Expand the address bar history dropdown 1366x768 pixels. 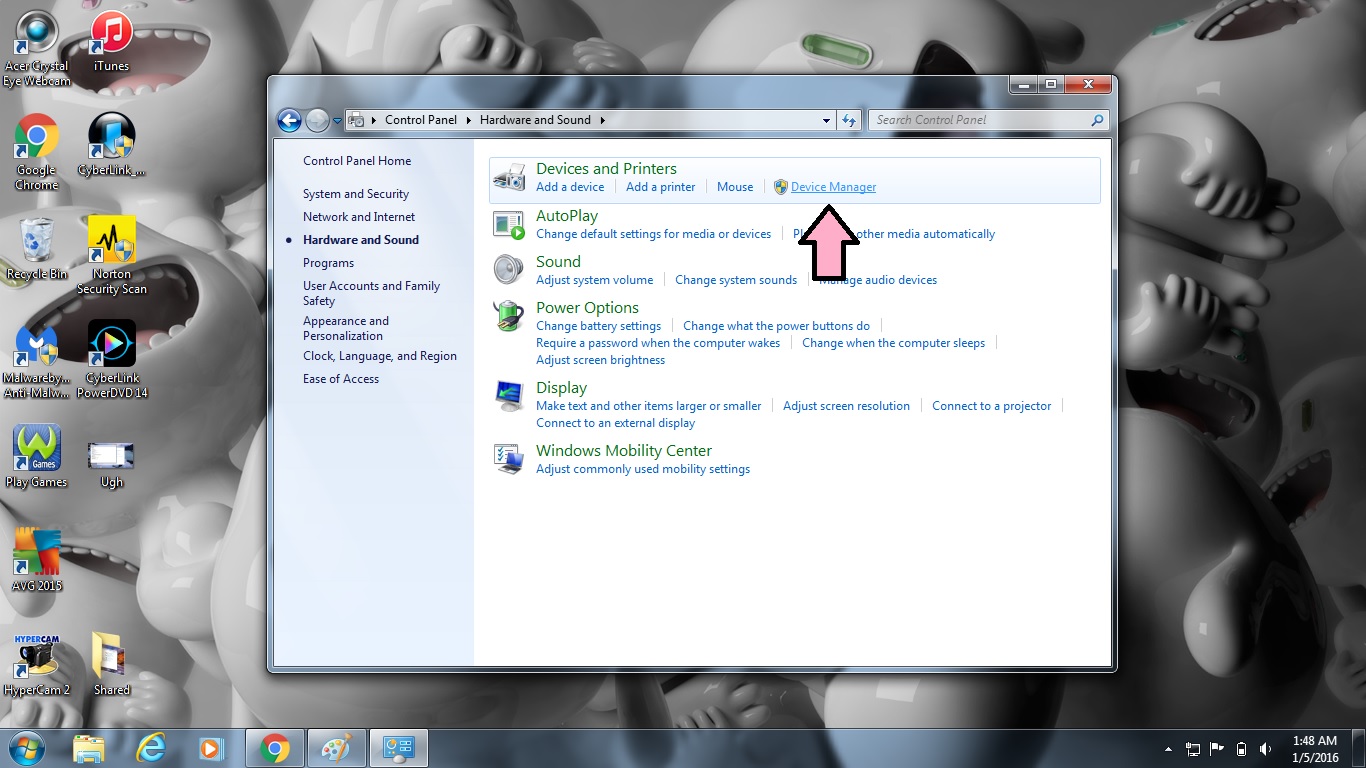click(x=826, y=120)
